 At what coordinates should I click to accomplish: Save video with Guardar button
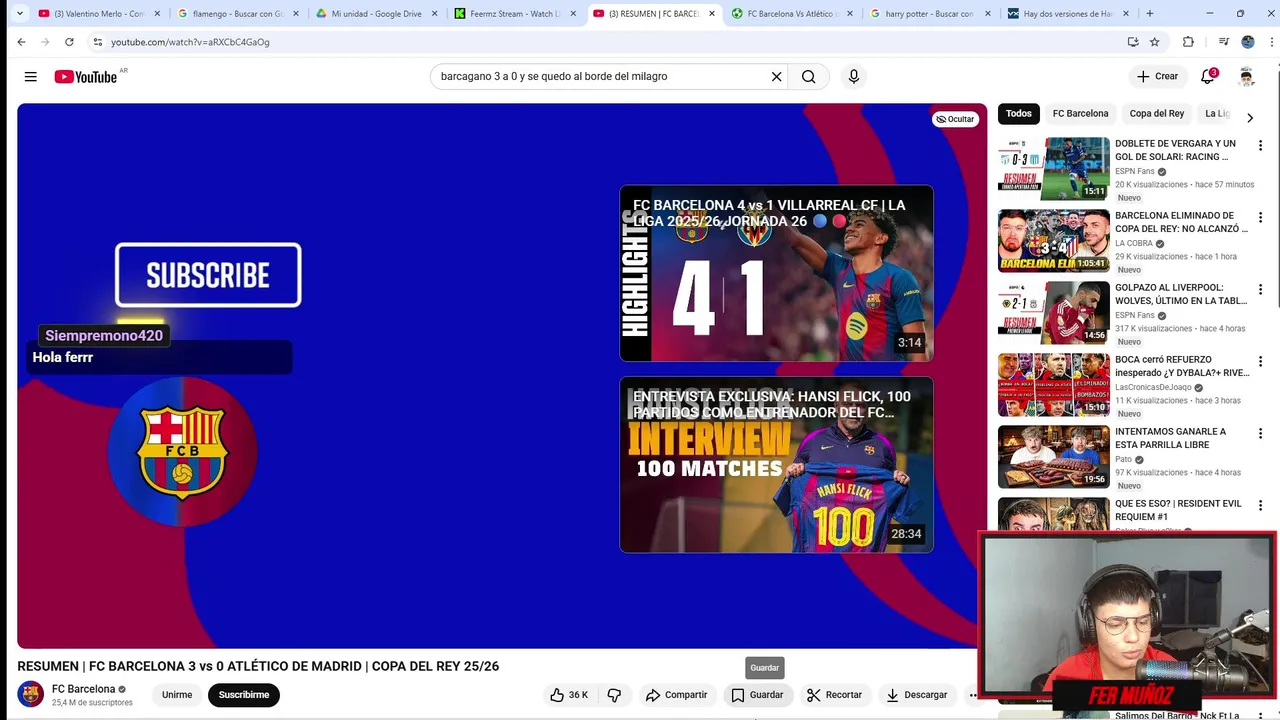tap(757, 695)
